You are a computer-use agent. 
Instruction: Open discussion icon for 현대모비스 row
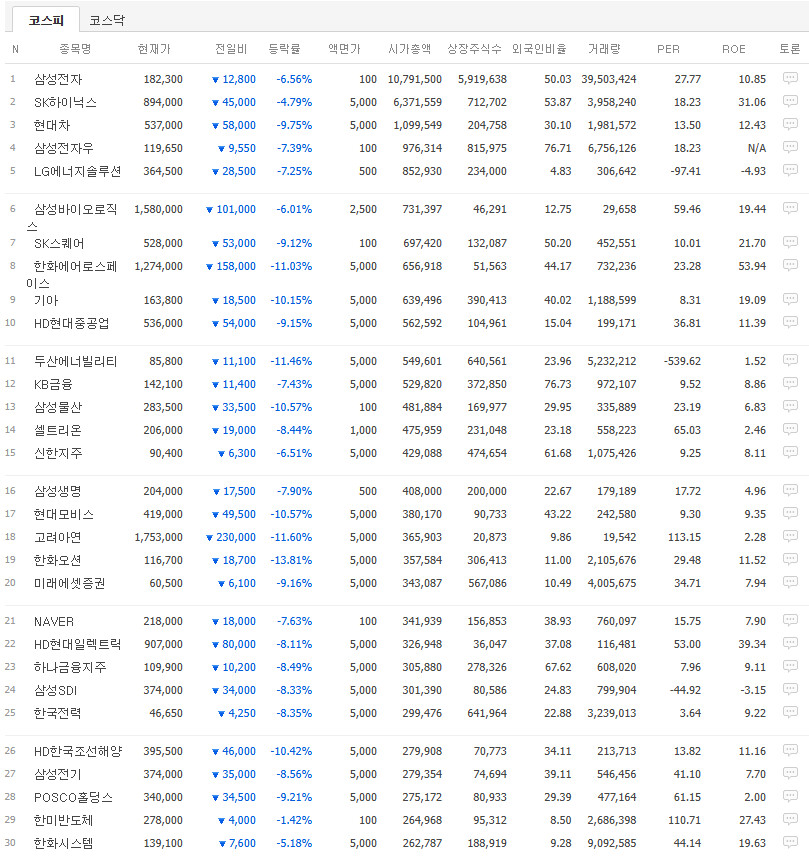(790, 513)
